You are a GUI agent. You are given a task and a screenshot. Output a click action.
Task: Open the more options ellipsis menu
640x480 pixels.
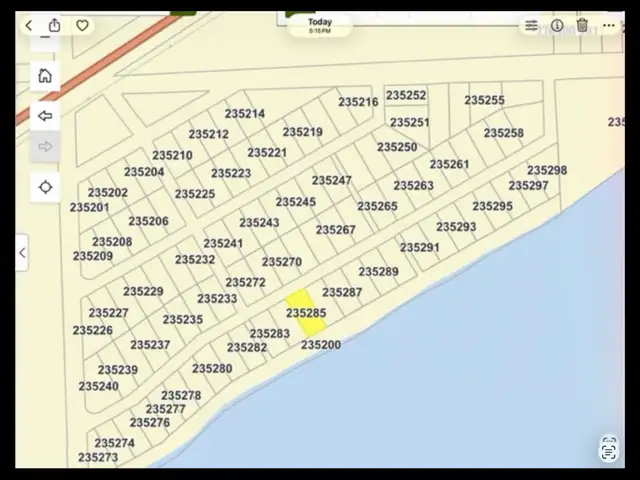(609, 26)
